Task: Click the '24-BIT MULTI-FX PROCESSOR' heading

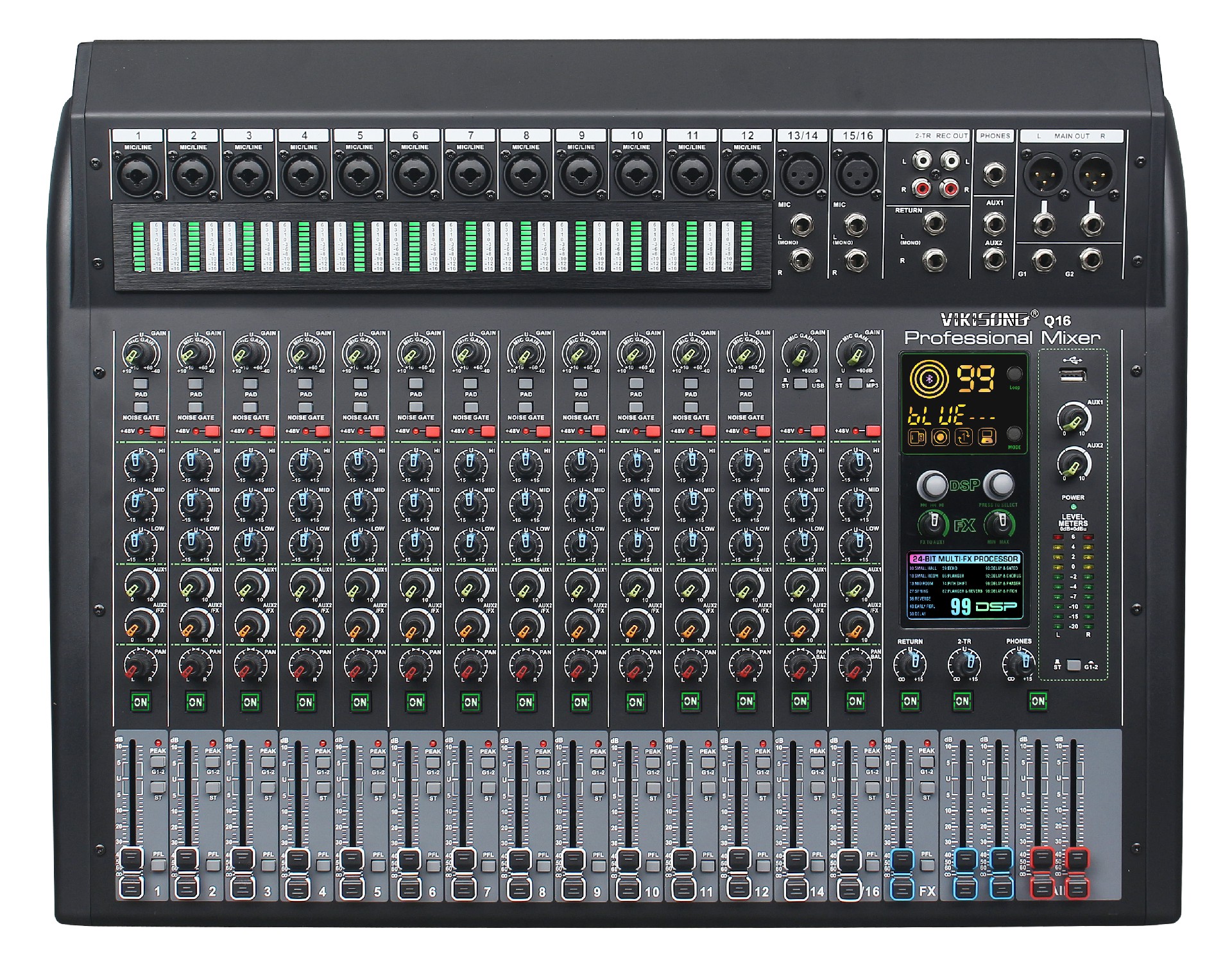Action: (x=965, y=559)
